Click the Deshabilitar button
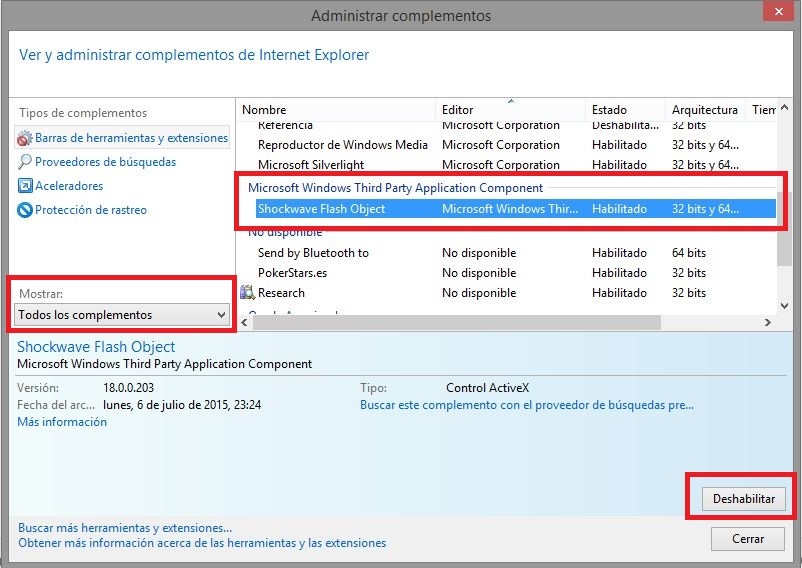The height and width of the screenshot is (568, 802). 744,498
